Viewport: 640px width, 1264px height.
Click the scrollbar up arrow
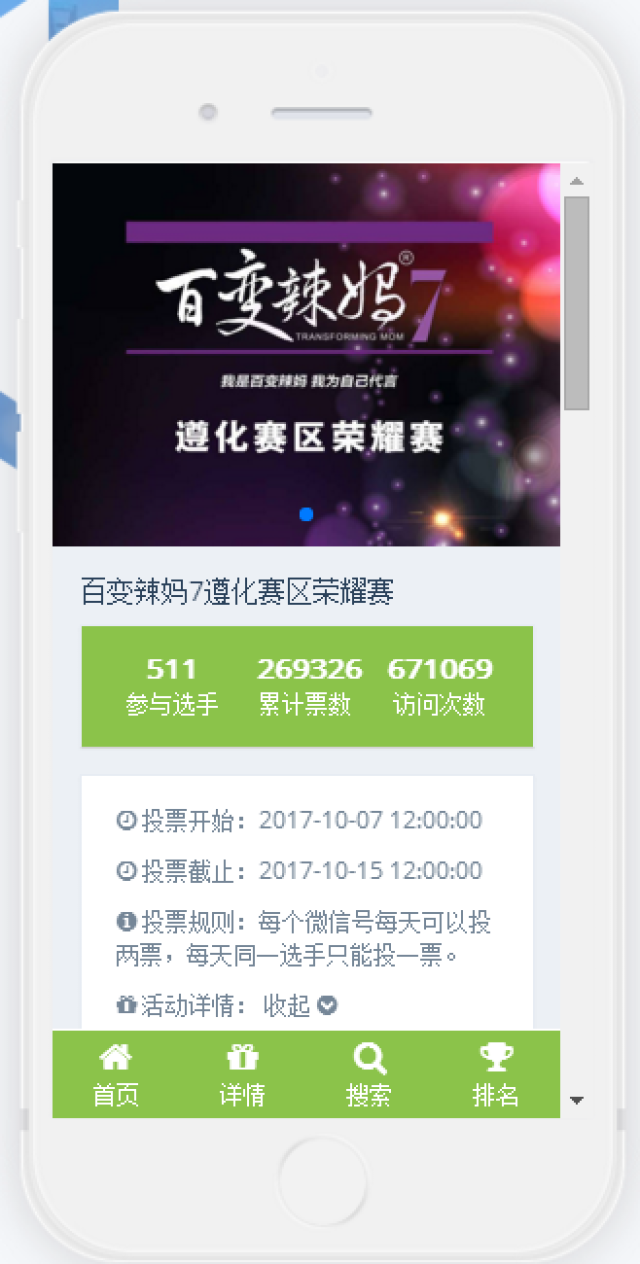(x=576, y=181)
